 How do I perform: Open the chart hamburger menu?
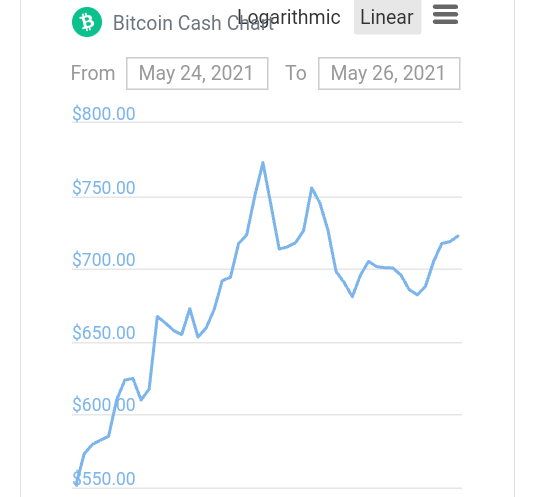click(x=445, y=14)
